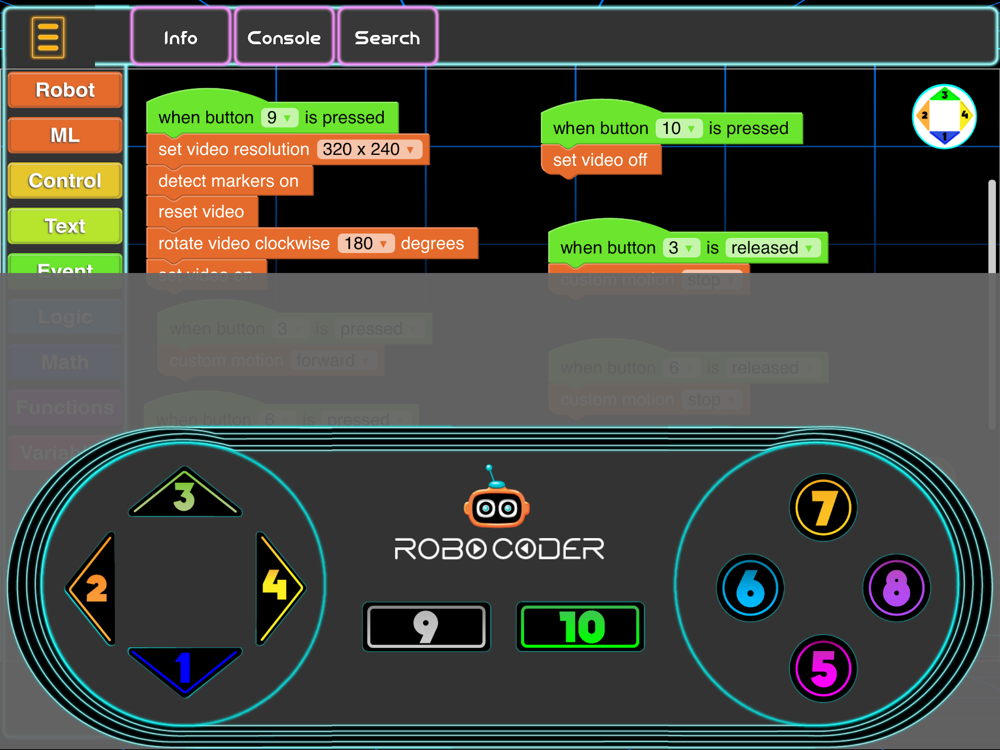1000x750 pixels.
Task: Tap gamepad right arrow button 4
Action: click(280, 588)
